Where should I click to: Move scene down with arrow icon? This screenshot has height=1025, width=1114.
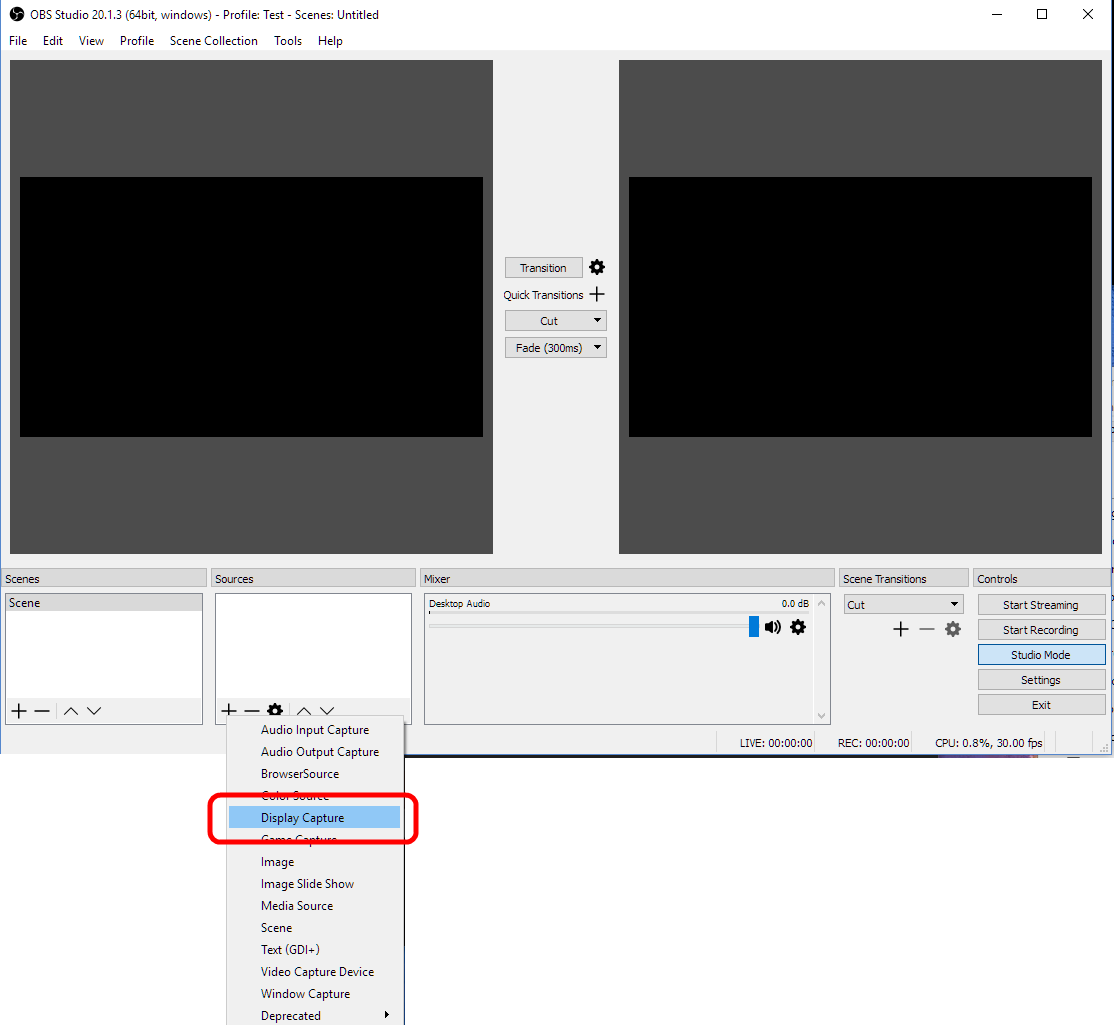point(94,710)
